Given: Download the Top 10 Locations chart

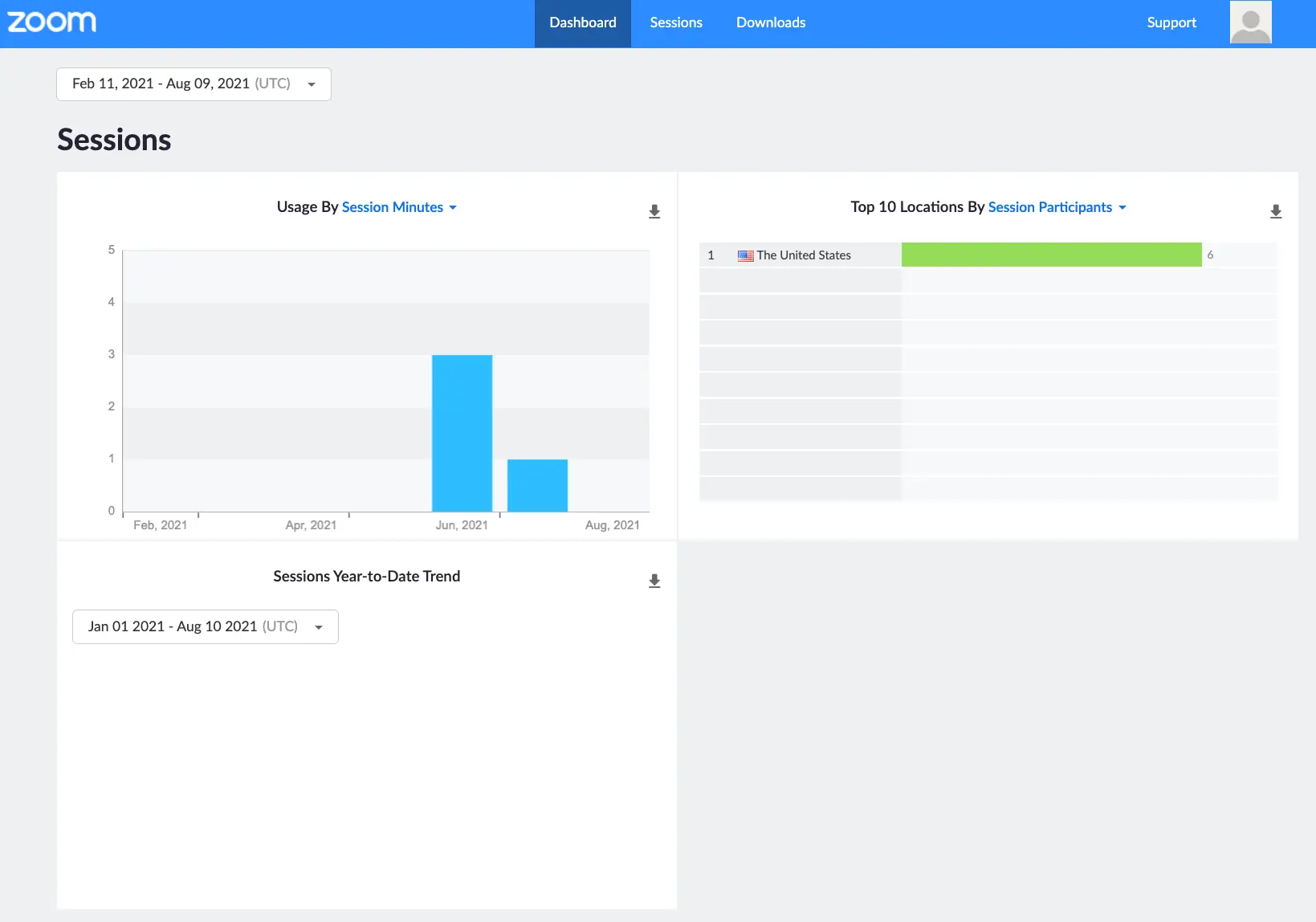Looking at the screenshot, I should coord(1275,211).
